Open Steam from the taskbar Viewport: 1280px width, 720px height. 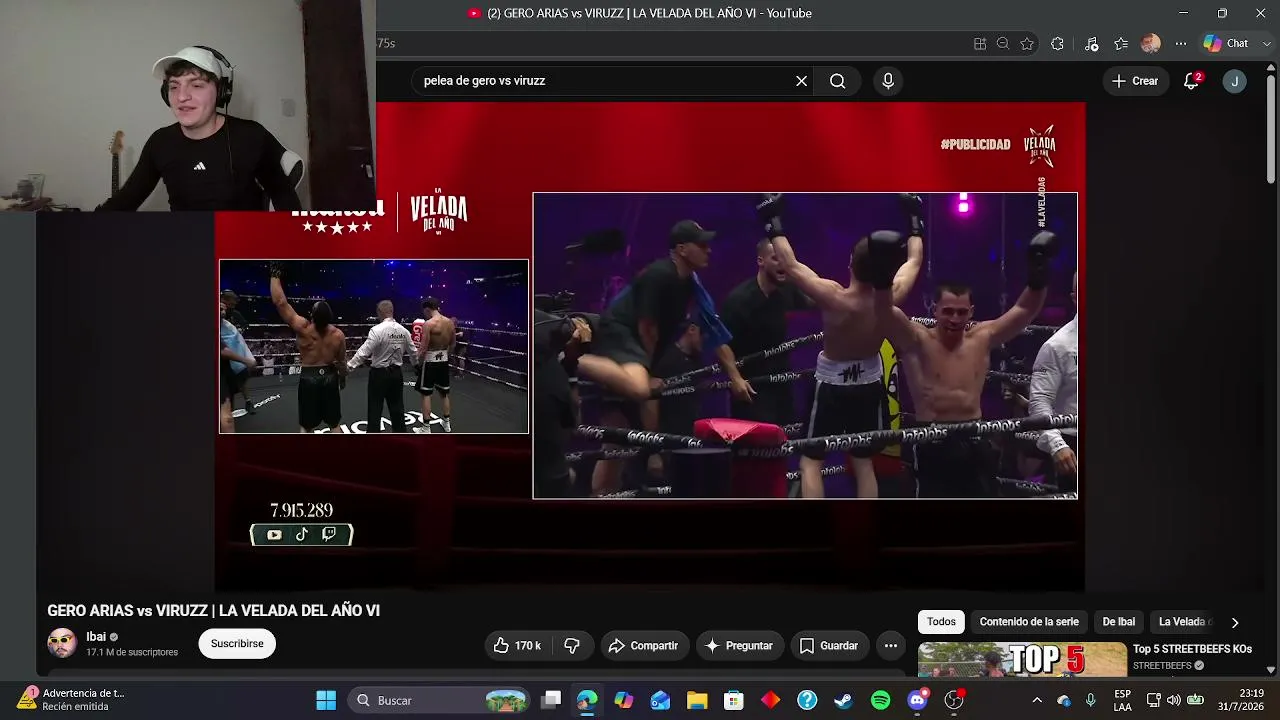(844, 700)
